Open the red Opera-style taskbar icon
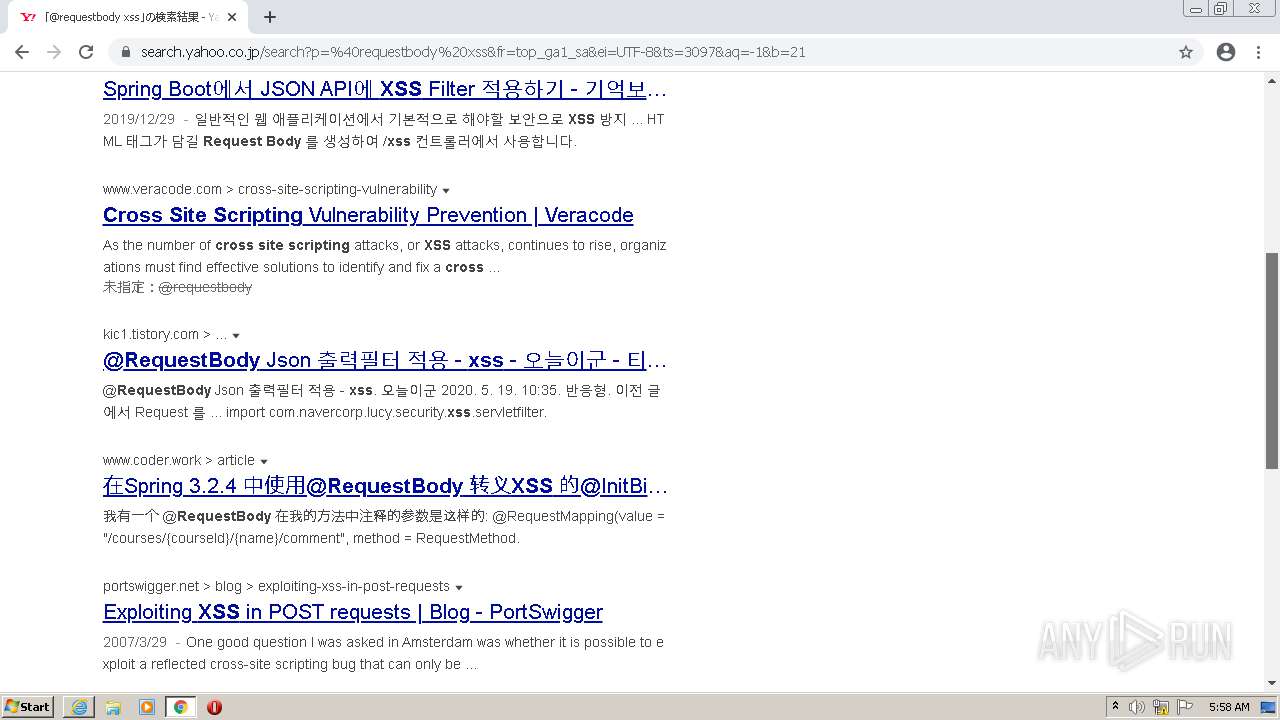The image size is (1280, 720). click(214, 707)
